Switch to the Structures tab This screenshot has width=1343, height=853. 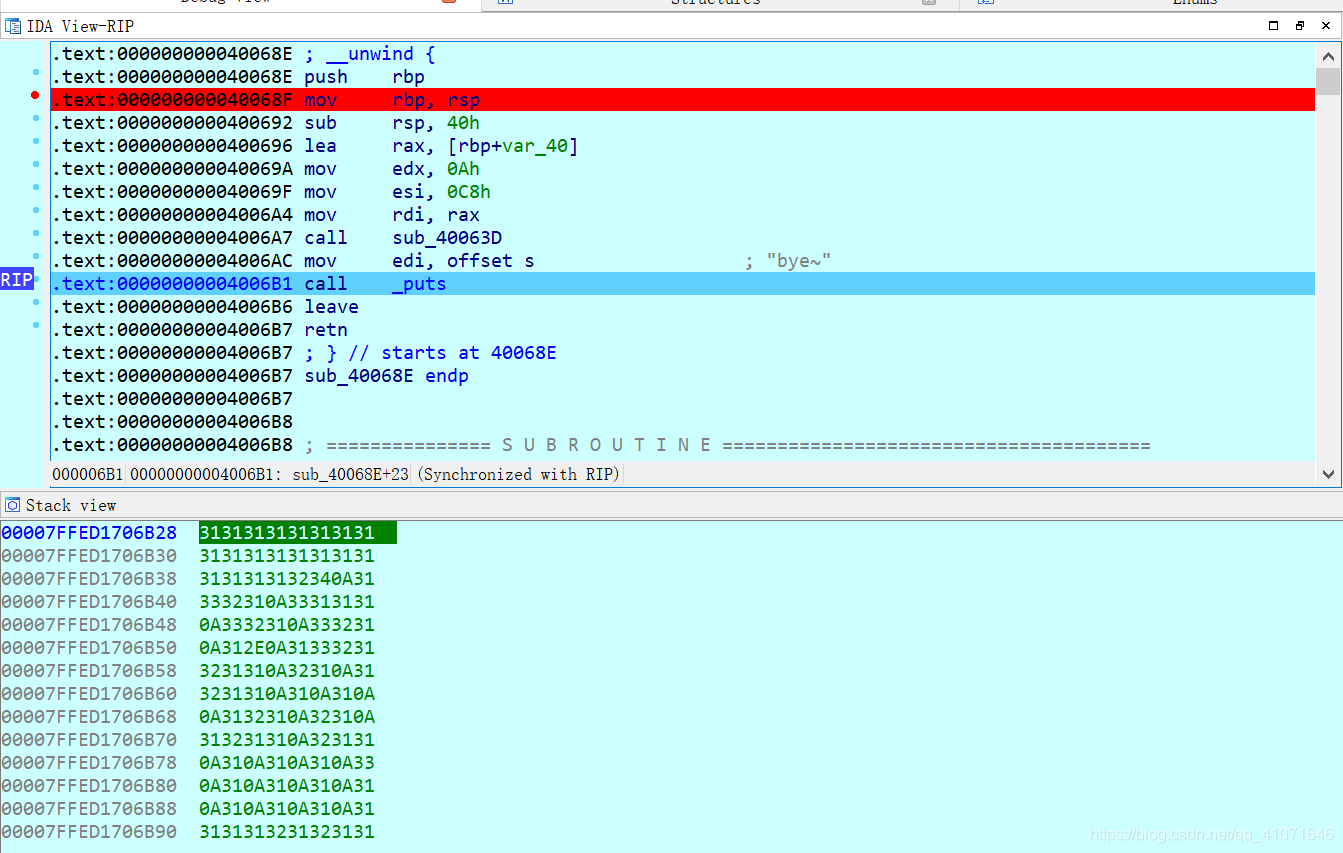715,3
